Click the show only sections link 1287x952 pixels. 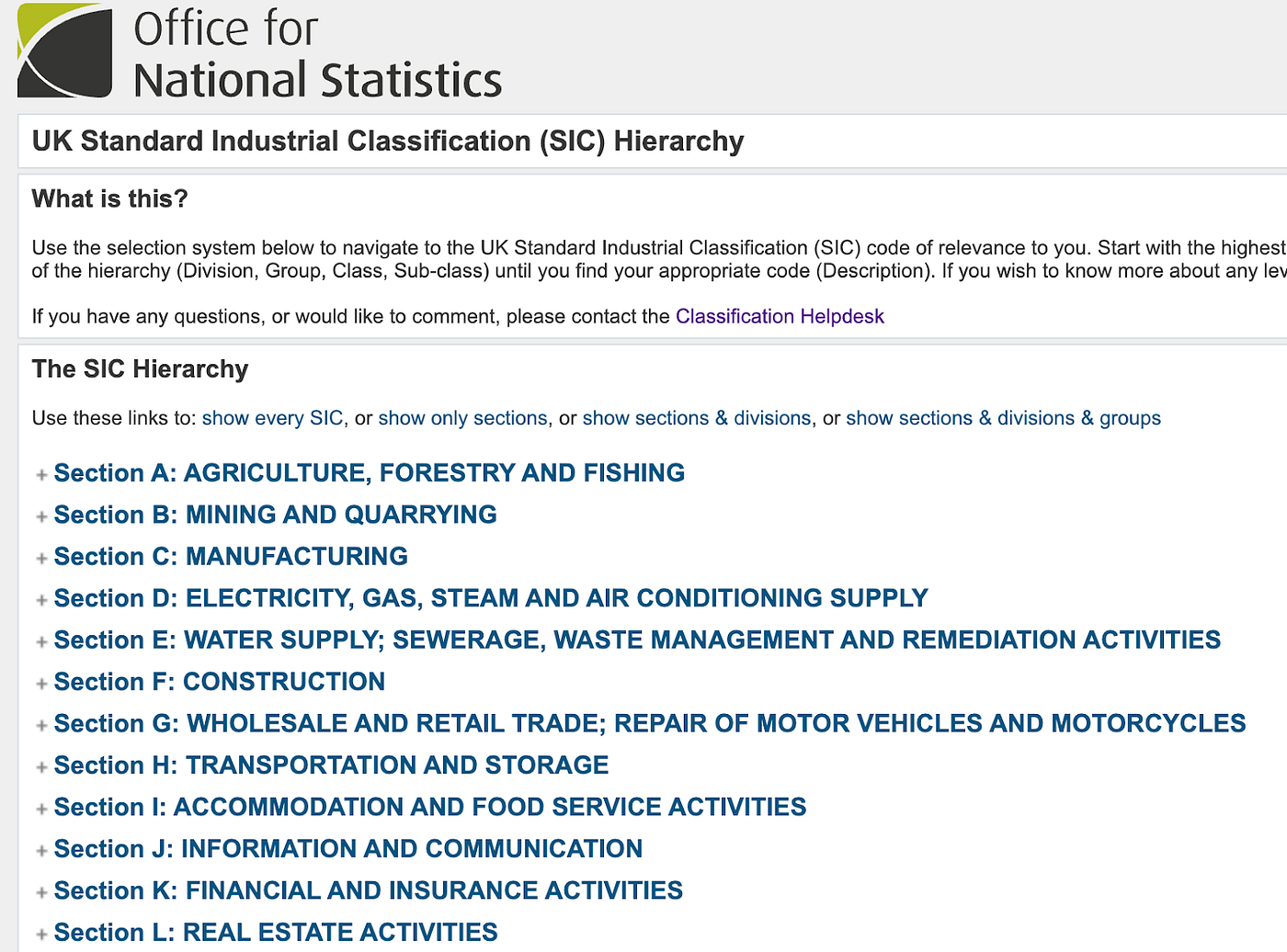point(462,418)
